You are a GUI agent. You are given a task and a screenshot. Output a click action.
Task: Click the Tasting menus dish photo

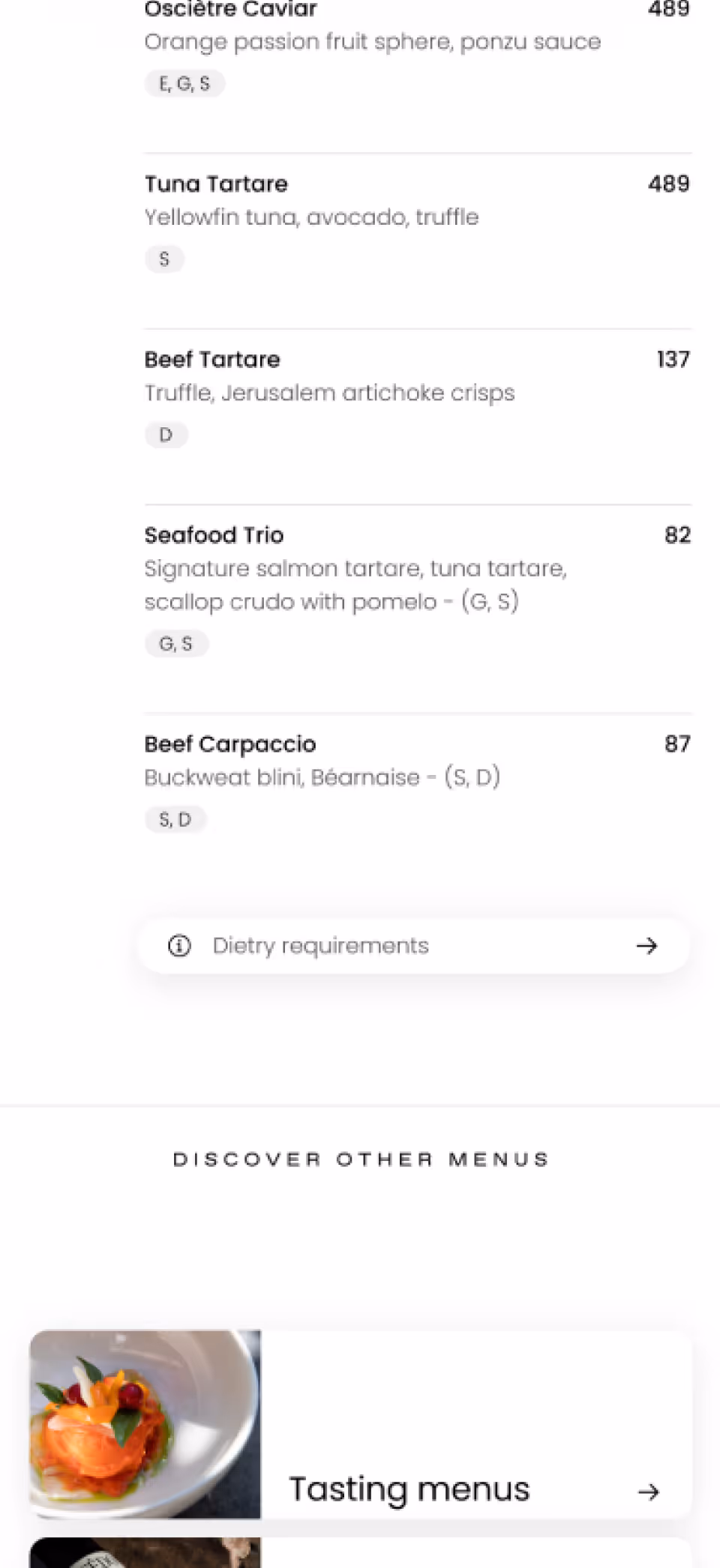pos(145,1424)
